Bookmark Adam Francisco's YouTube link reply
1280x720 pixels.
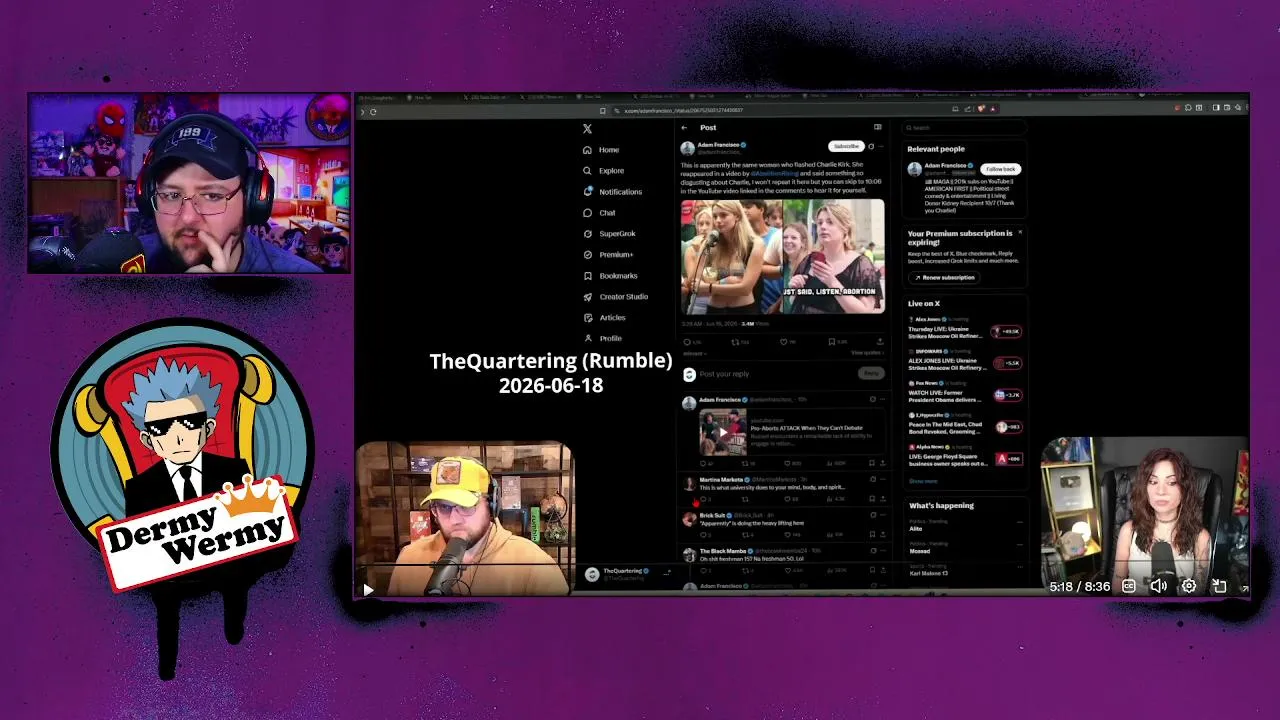872,463
